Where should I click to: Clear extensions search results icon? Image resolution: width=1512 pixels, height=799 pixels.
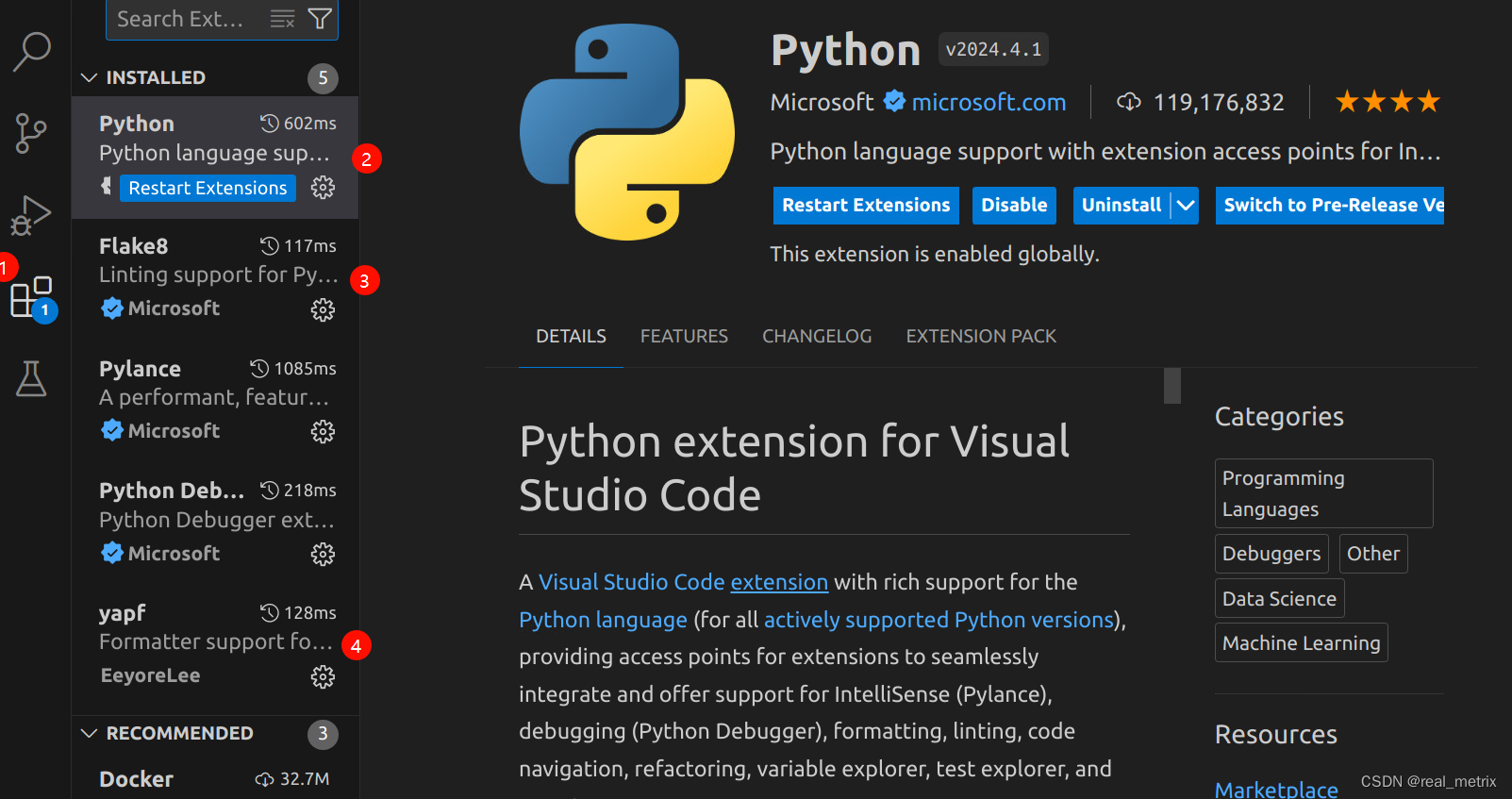click(x=282, y=19)
